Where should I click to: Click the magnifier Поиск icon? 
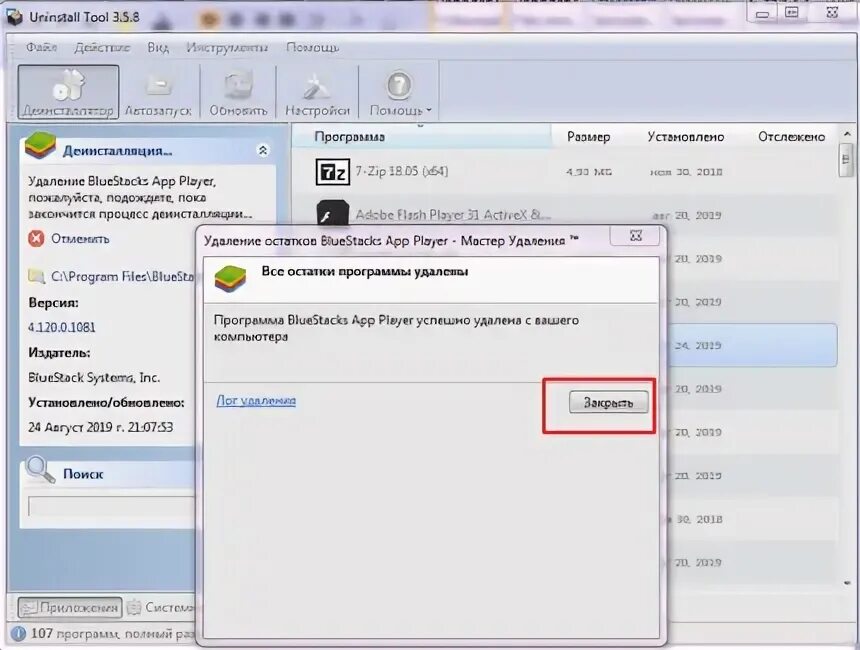(x=41, y=470)
